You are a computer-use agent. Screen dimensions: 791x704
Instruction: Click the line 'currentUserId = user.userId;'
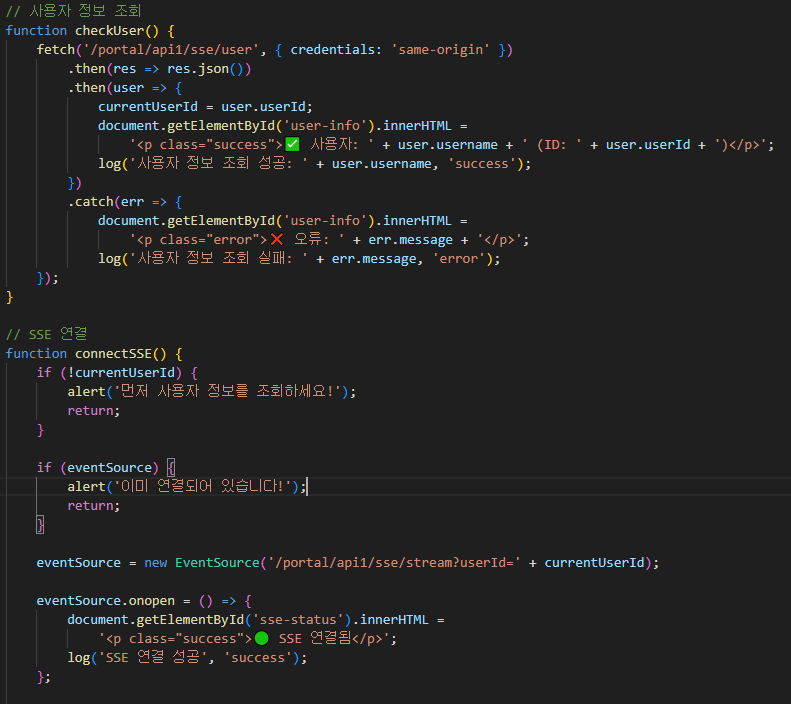(x=205, y=107)
